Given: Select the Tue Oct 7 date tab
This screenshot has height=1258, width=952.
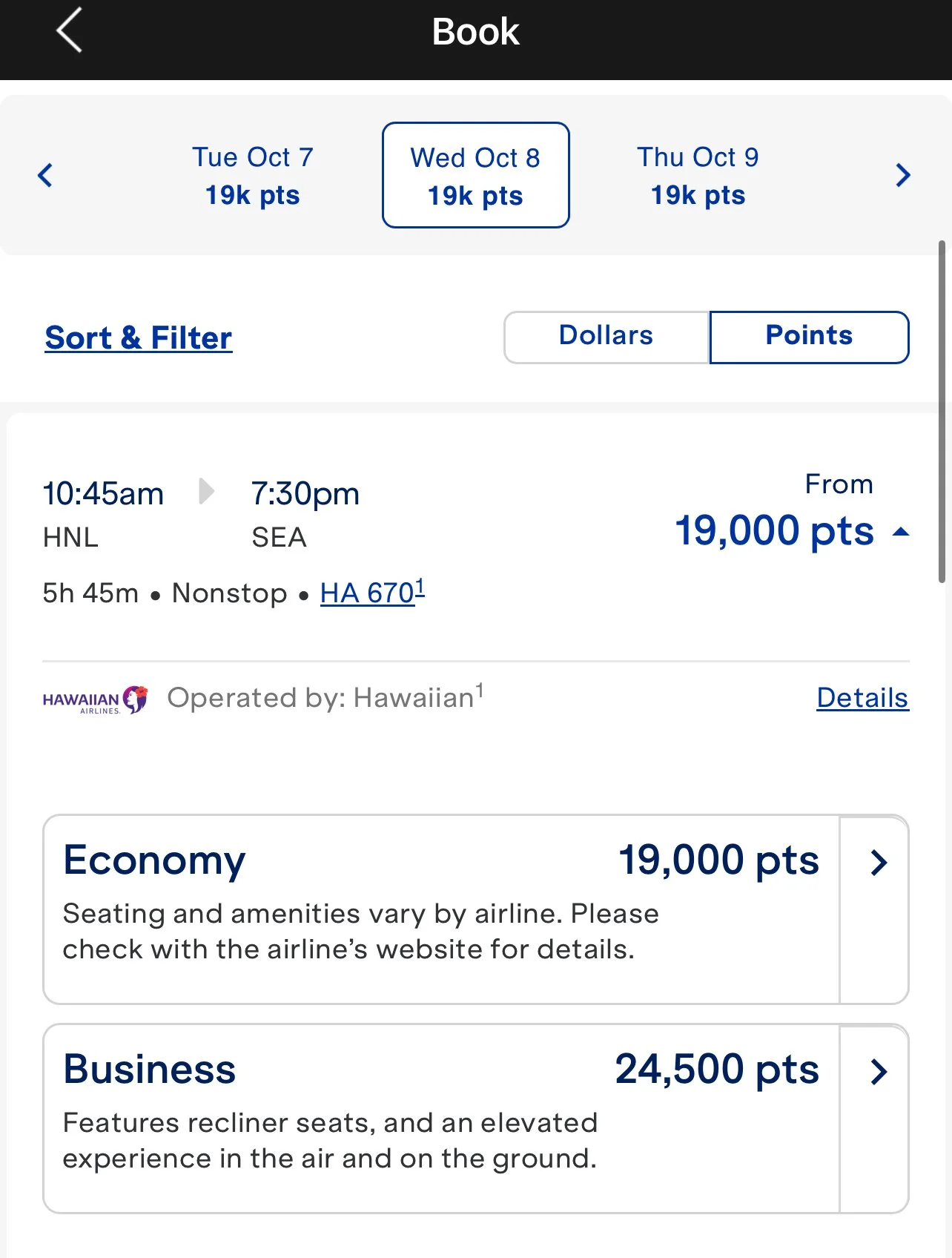Looking at the screenshot, I should [253, 176].
